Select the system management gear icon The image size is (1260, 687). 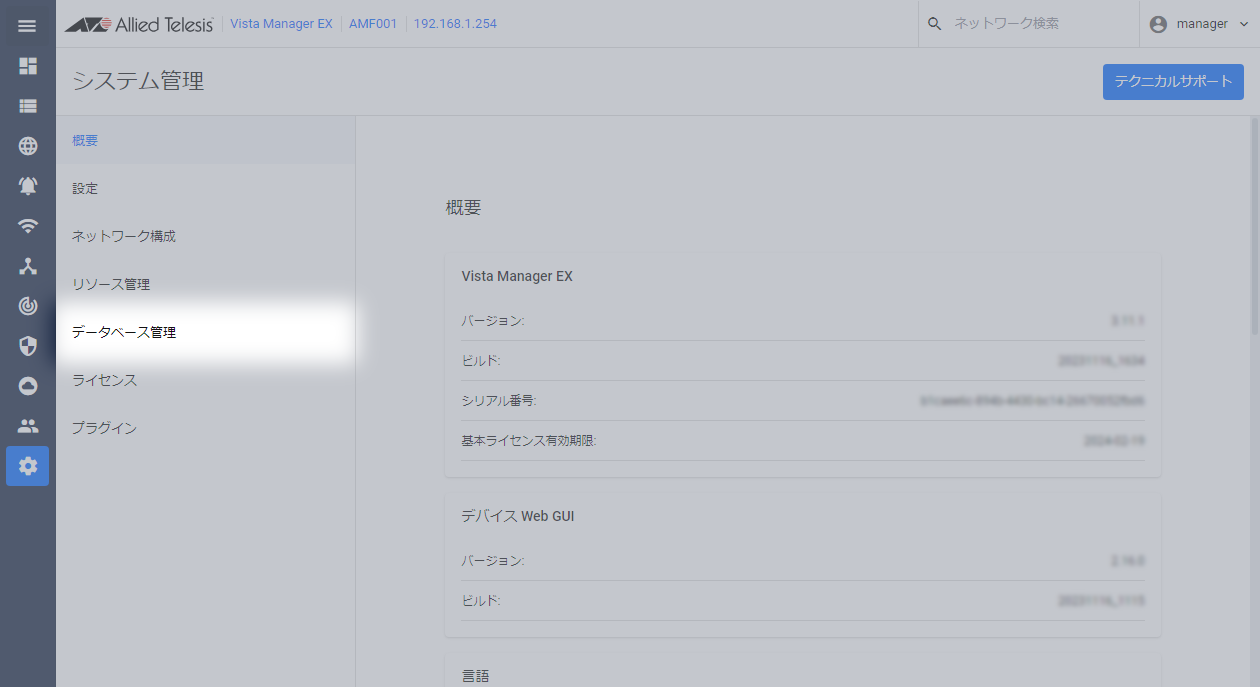pos(28,466)
